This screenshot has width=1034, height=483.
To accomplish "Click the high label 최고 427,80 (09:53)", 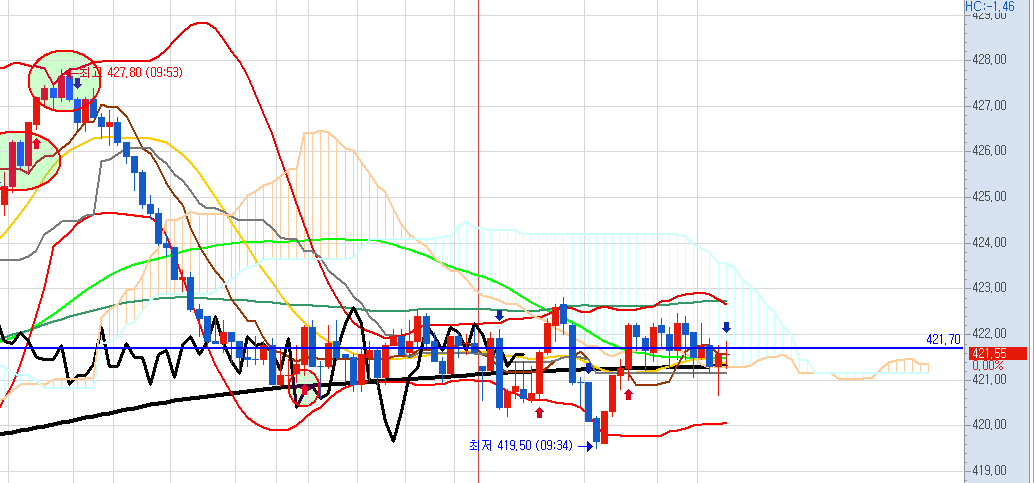I will click(x=131, y=72).
